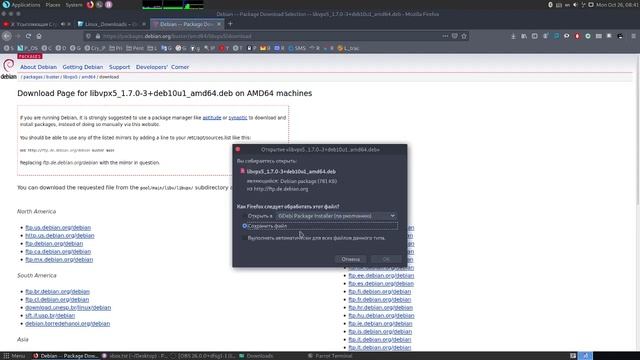The width and height of the screenshot is (640, 360).
Task: Open the taskbar Menu button
Action: pyautogui.click(x=14, y=356)
